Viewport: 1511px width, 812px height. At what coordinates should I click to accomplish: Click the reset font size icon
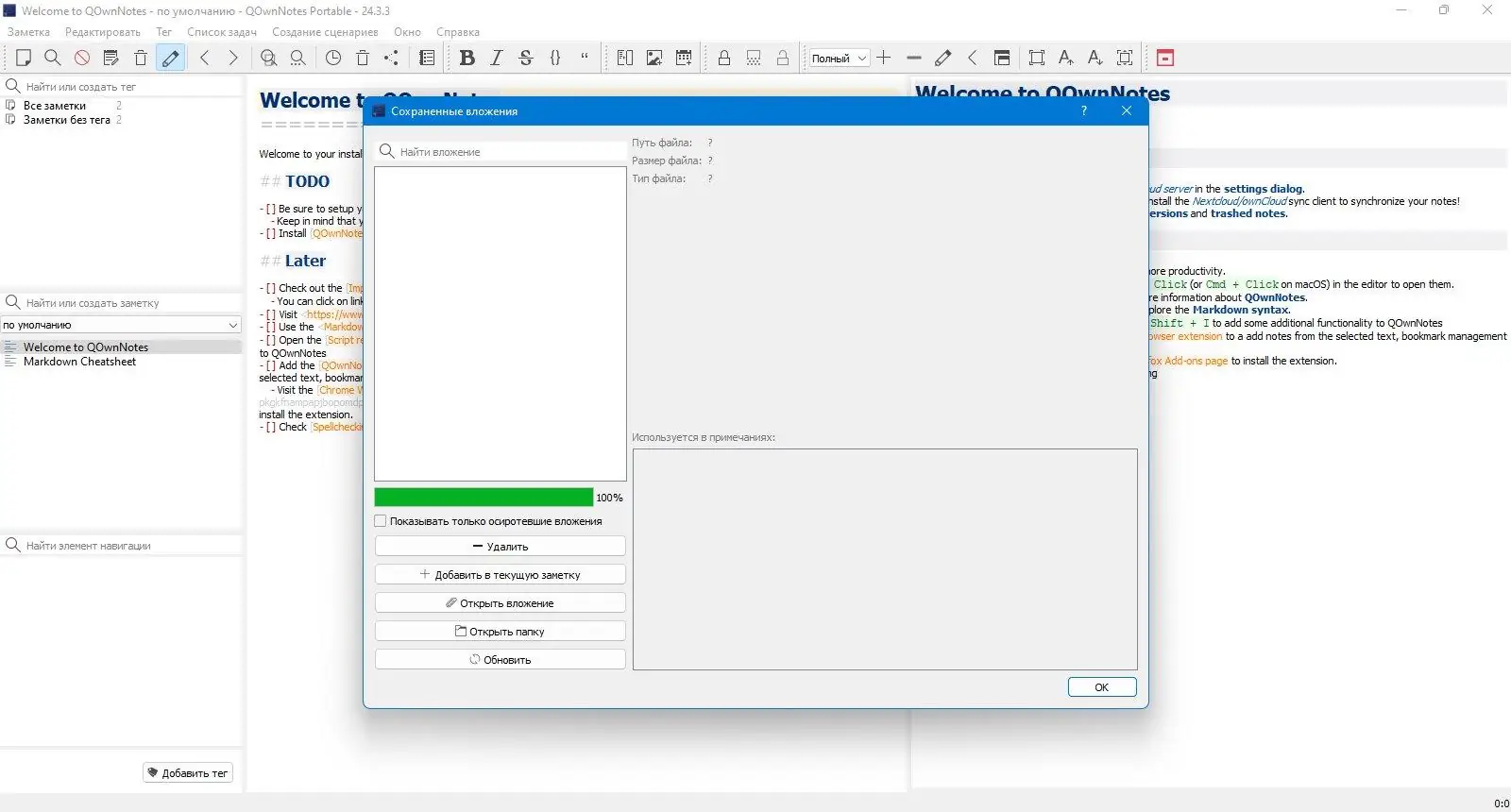pos(1125,58)
